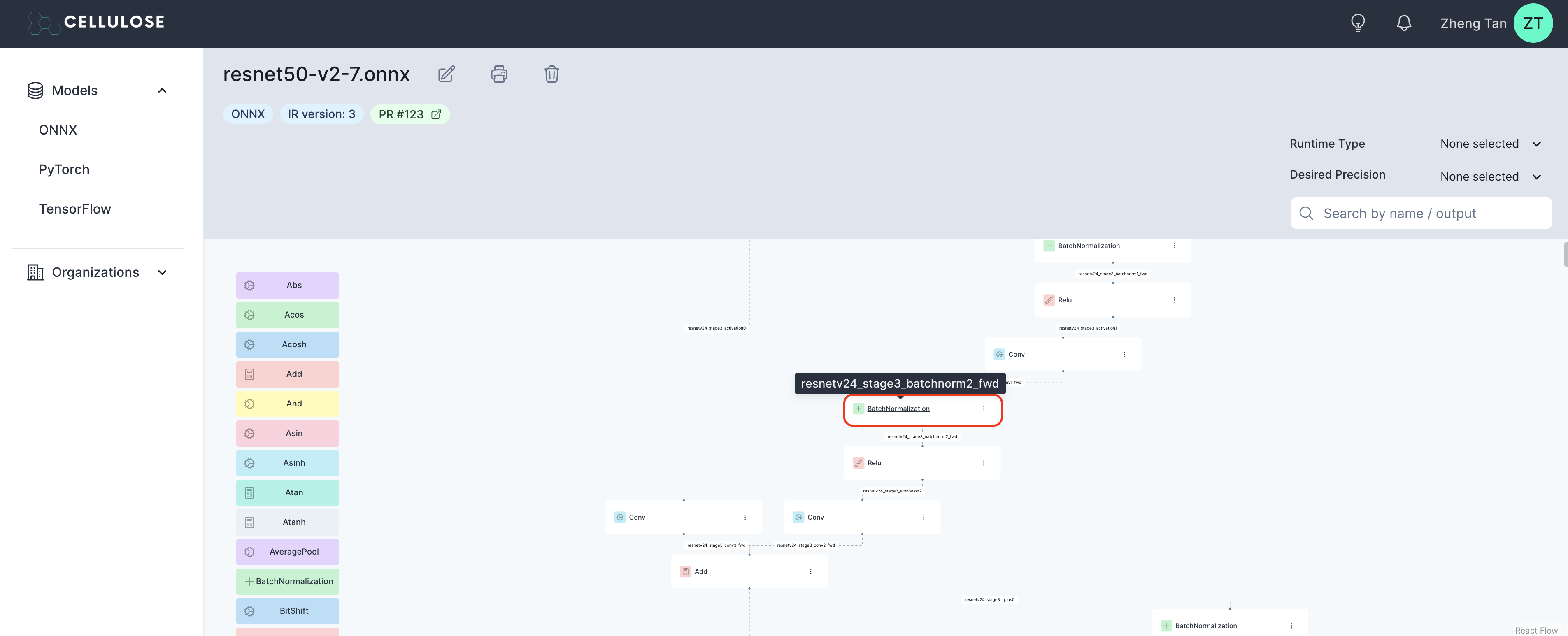Open three-dot menu on Add node
Viewport: 1568px width, 636px height.
pos(811,571)
